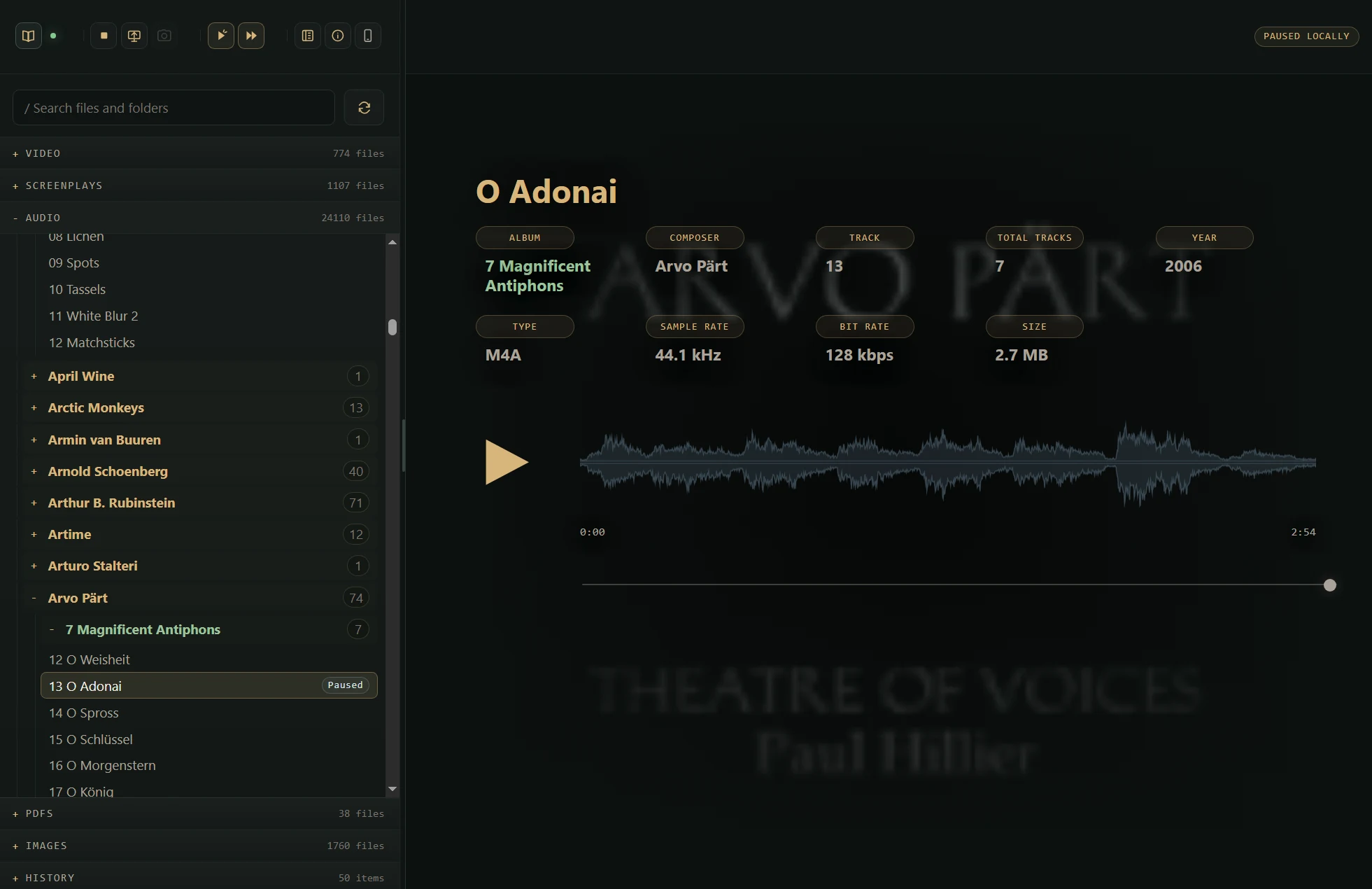Screen dimensions: 1372x889
Task: Click the file list scrollbar thumb
Action: point(392,327)
